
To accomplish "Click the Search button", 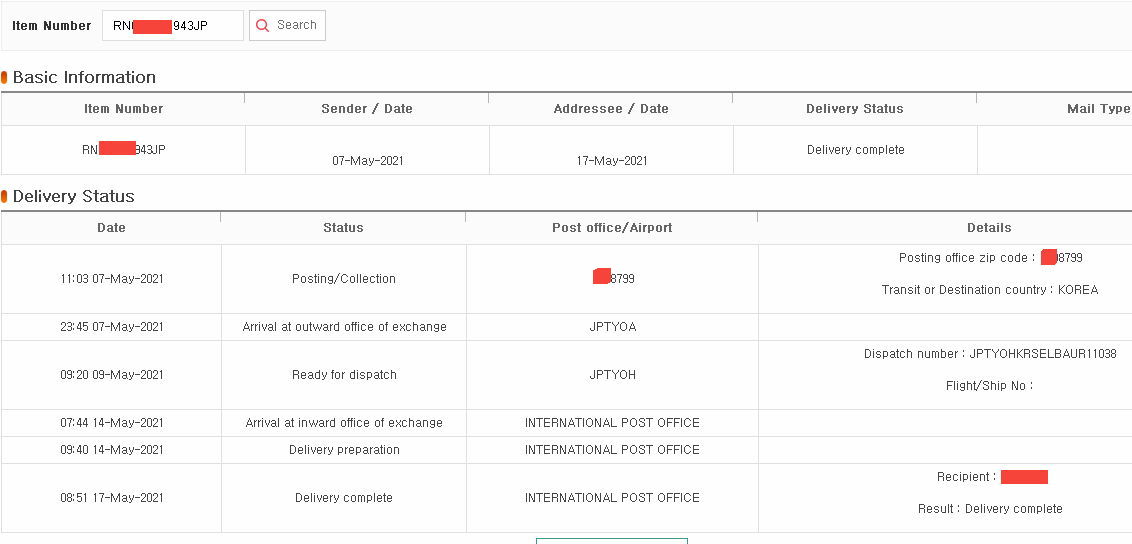I will coord(287,25).
